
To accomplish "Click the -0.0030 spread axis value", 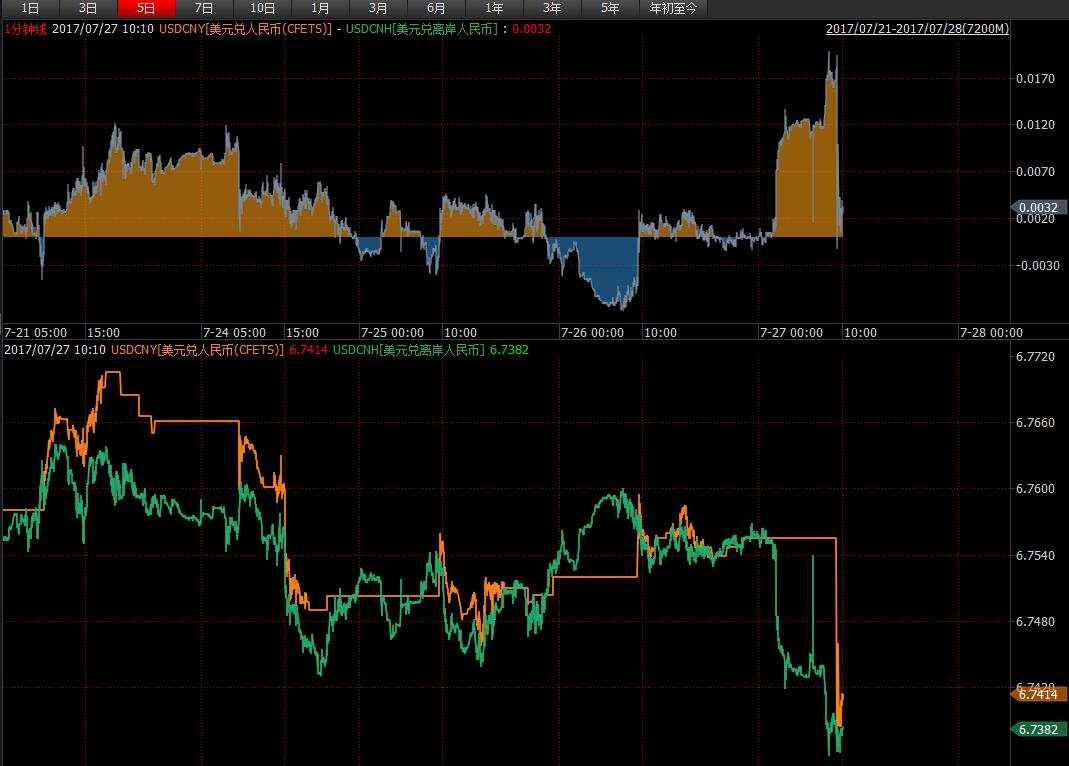I will click(x=1037, y=266).
